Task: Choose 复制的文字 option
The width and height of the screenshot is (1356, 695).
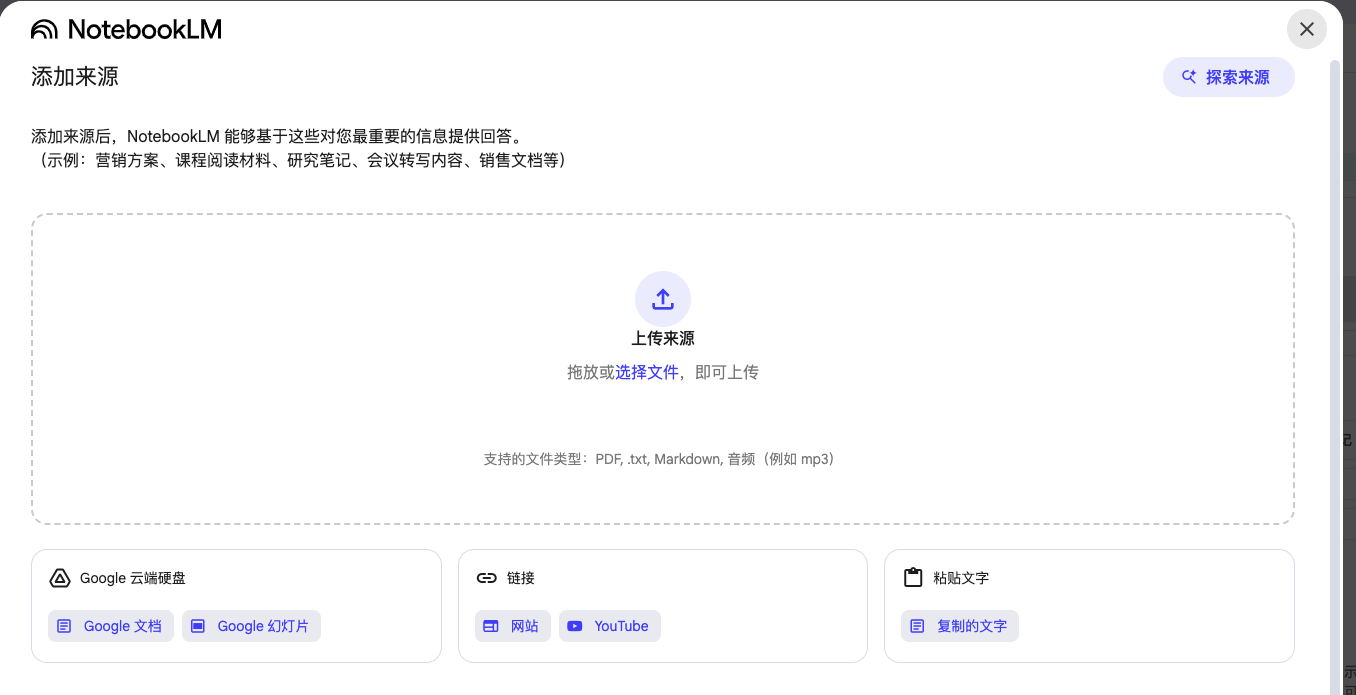Action: point(959,626)
